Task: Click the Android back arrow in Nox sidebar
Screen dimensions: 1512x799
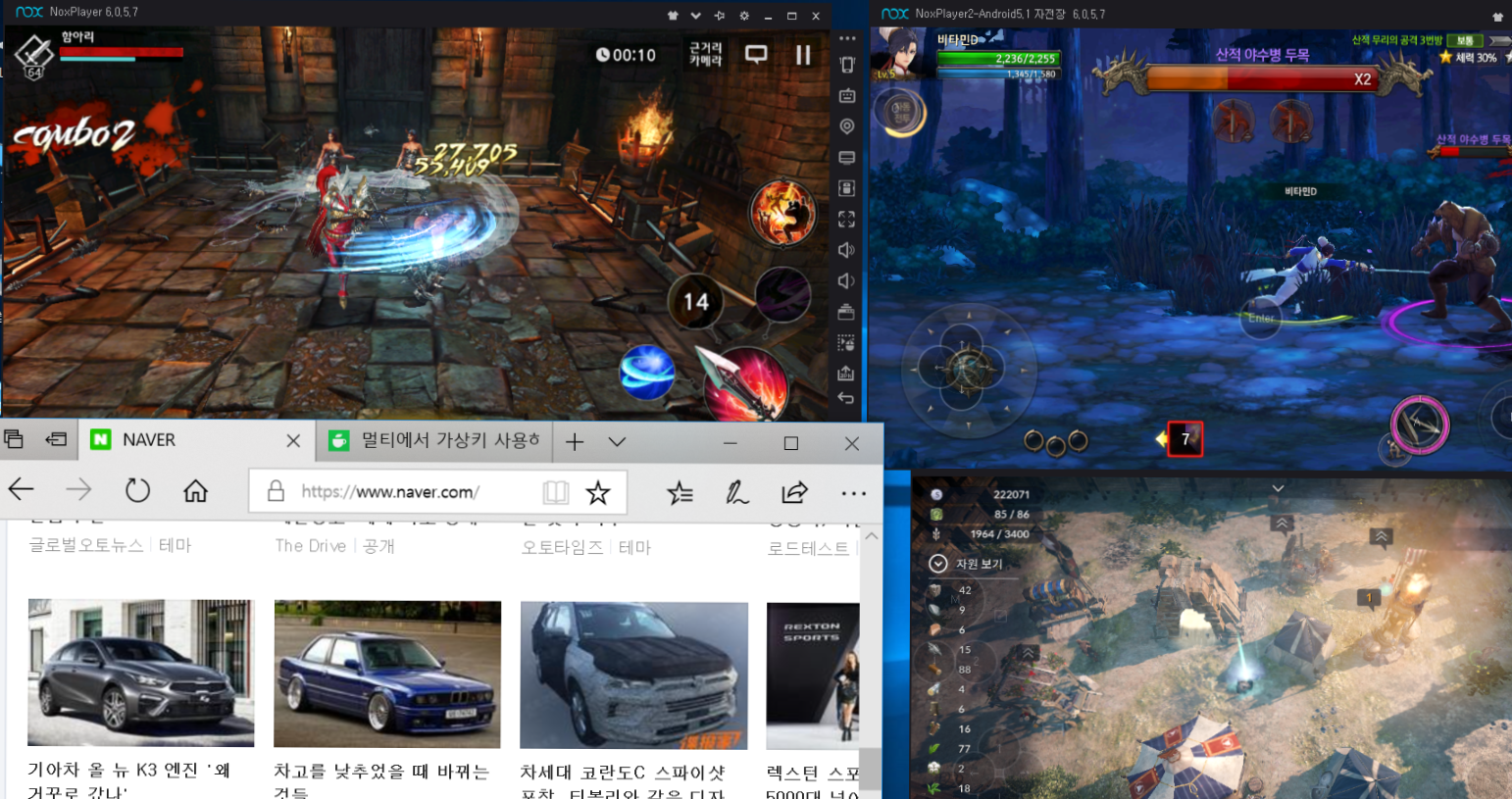Action: 847,398
